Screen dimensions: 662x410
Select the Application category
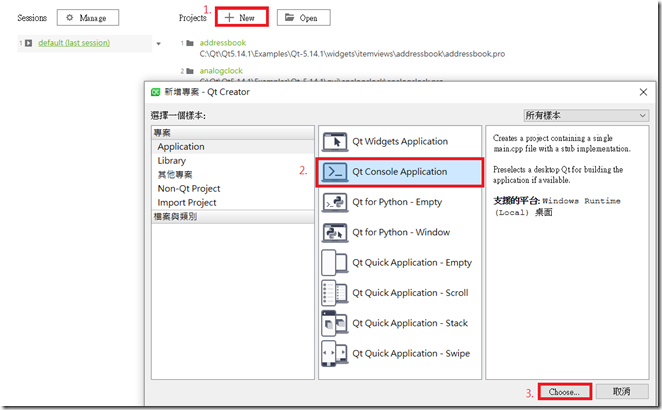233,147
